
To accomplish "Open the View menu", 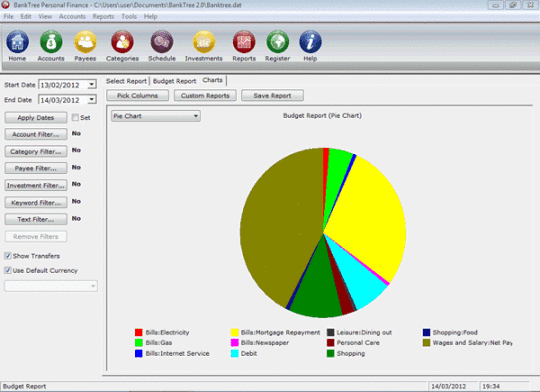I will coord(45,16).
